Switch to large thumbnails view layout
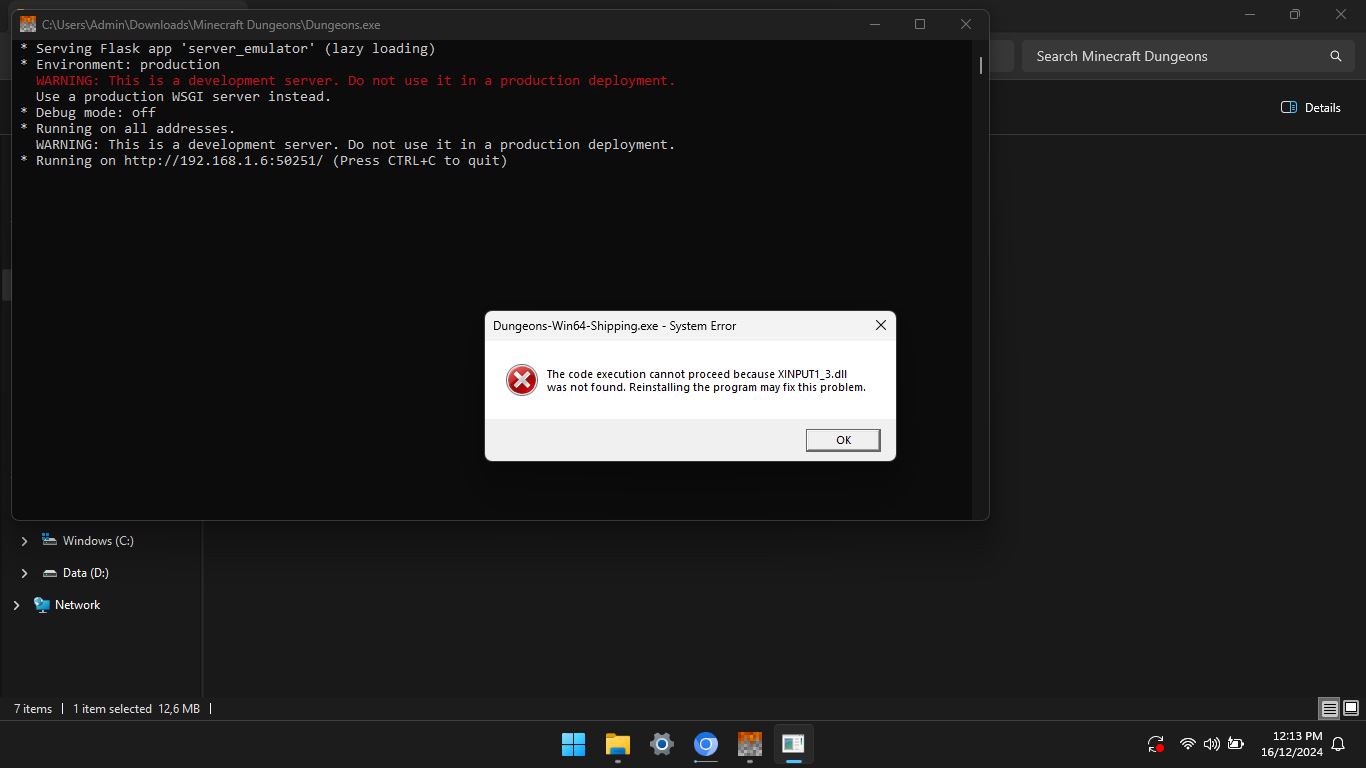The image size is (1366, 768). 1351,709
